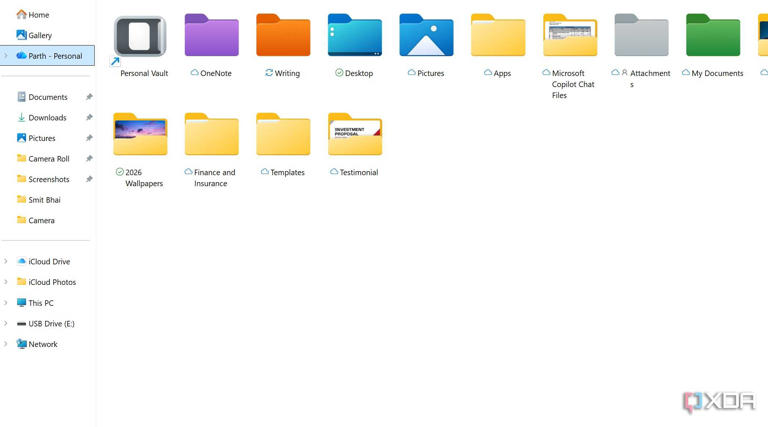The width and height of the screenshot is (768, 427).
Task: Click the pin icon beside Documents
Action: click(89, 97)
